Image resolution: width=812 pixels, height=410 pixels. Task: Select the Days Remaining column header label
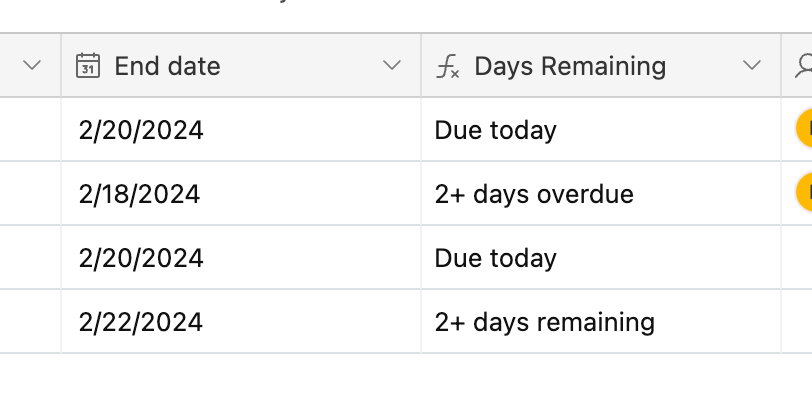pos(570,66)
